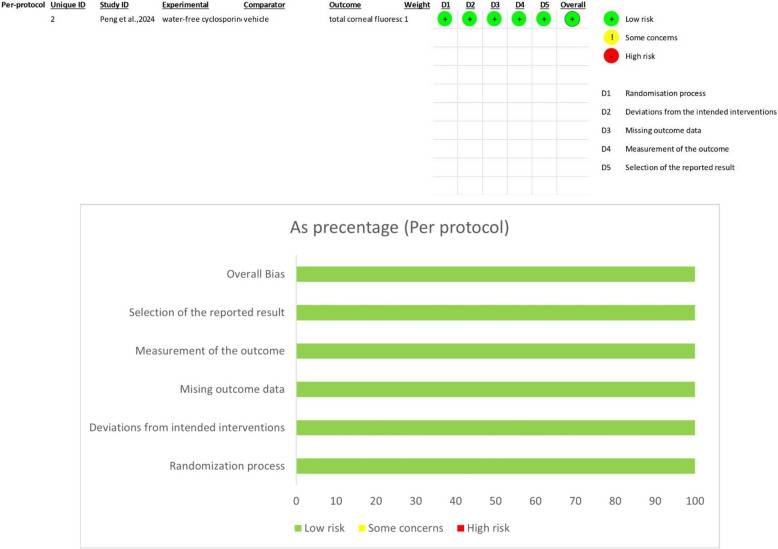Viewport: 778px width, 549px height.
Task: Click the yellow Some concerns legend icon
Action: [x=612, y=38]
